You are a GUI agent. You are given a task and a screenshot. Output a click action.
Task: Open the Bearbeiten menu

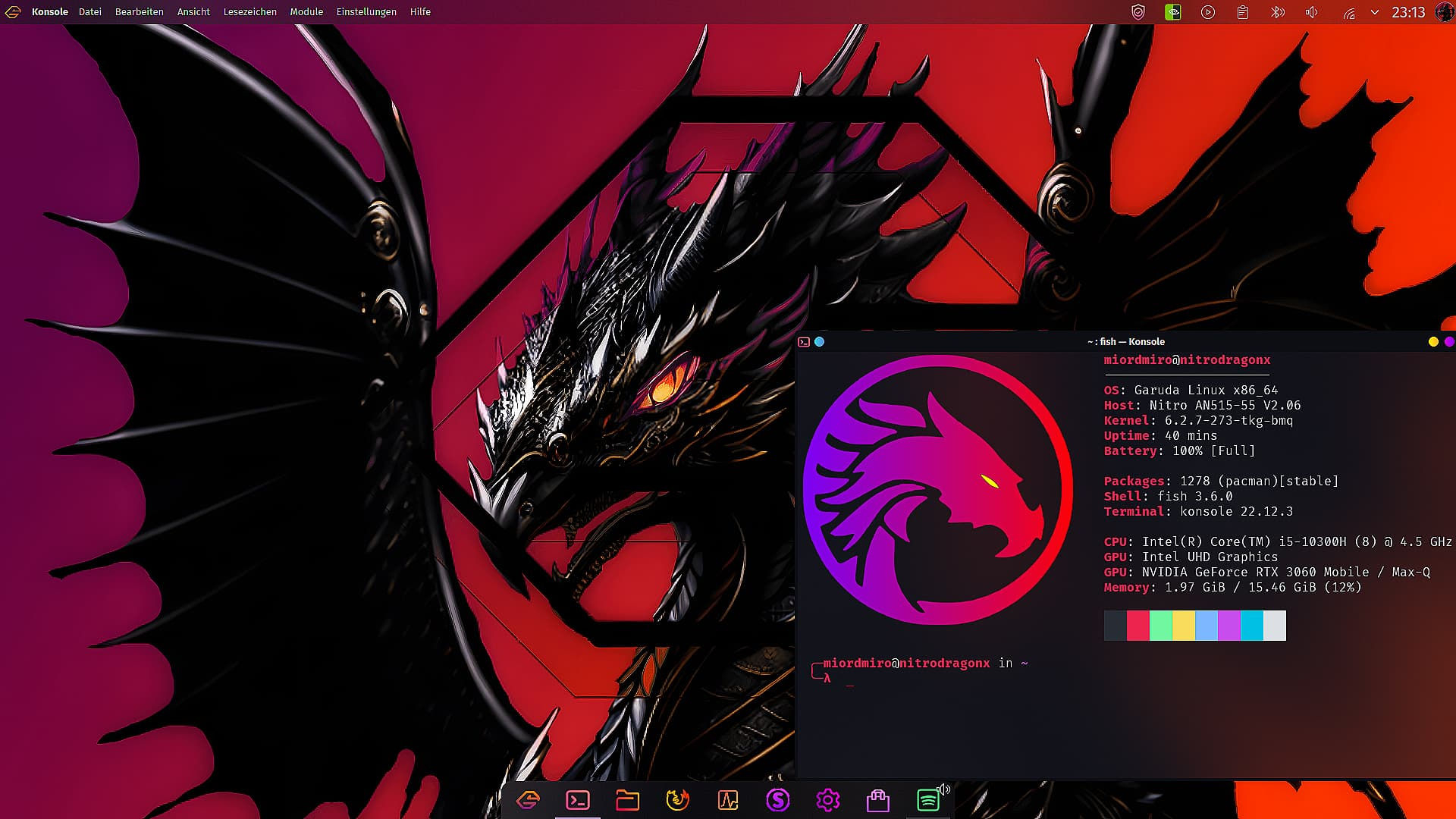tap(140, 12)
